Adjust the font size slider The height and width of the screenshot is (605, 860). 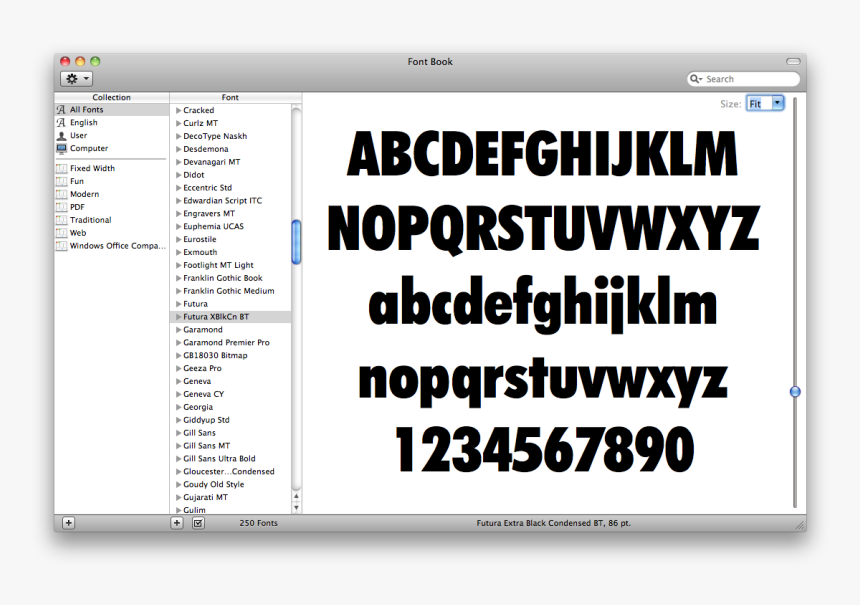pos(794,392)
